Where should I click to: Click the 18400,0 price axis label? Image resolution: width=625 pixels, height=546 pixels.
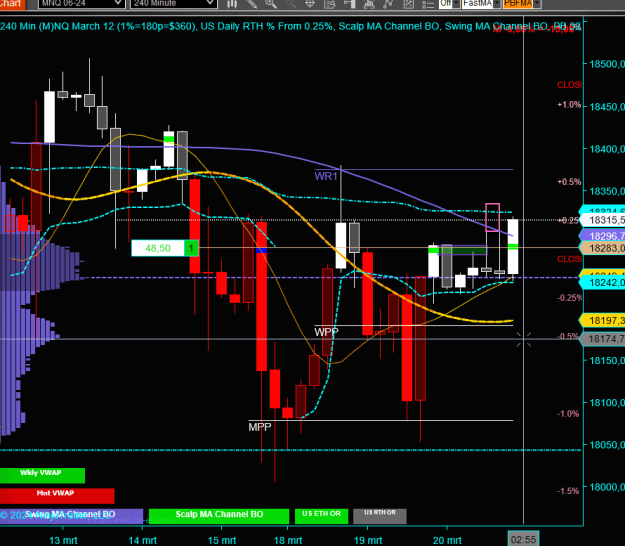(x=607, y=149)
